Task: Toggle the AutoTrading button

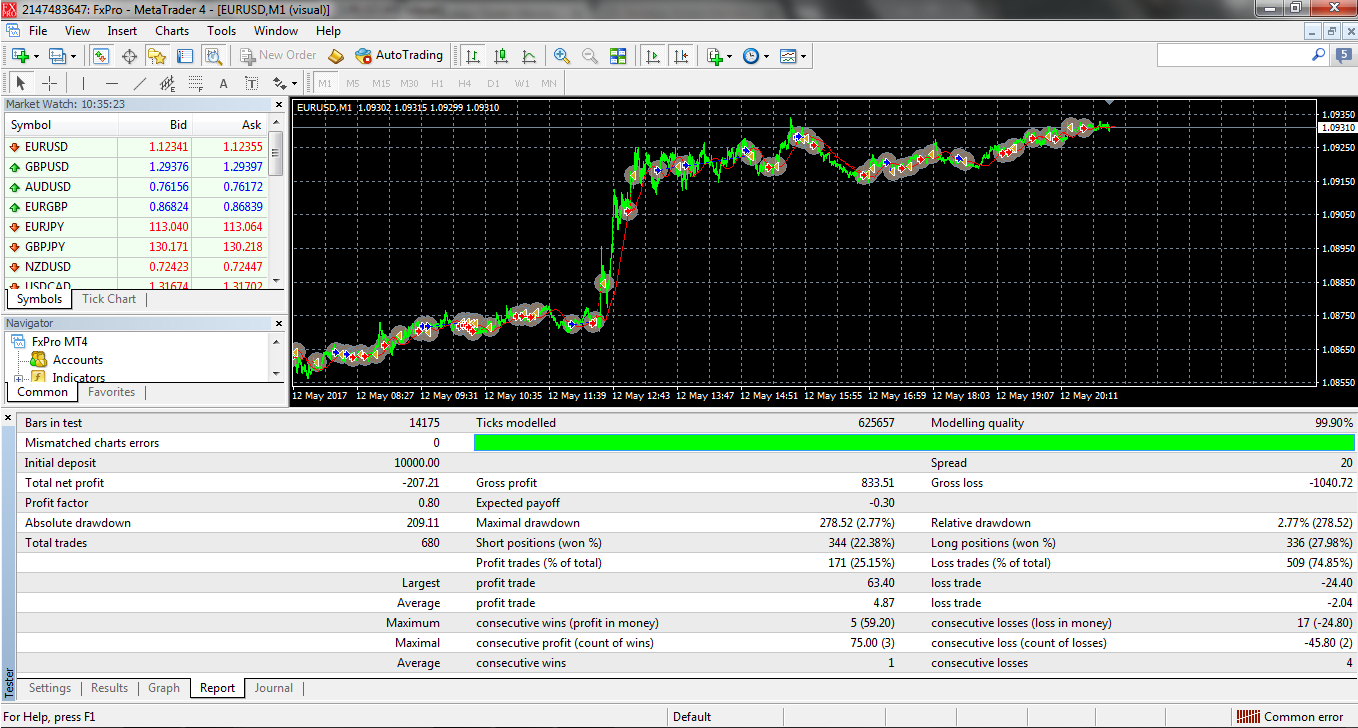Action: [x=399, y=56]
